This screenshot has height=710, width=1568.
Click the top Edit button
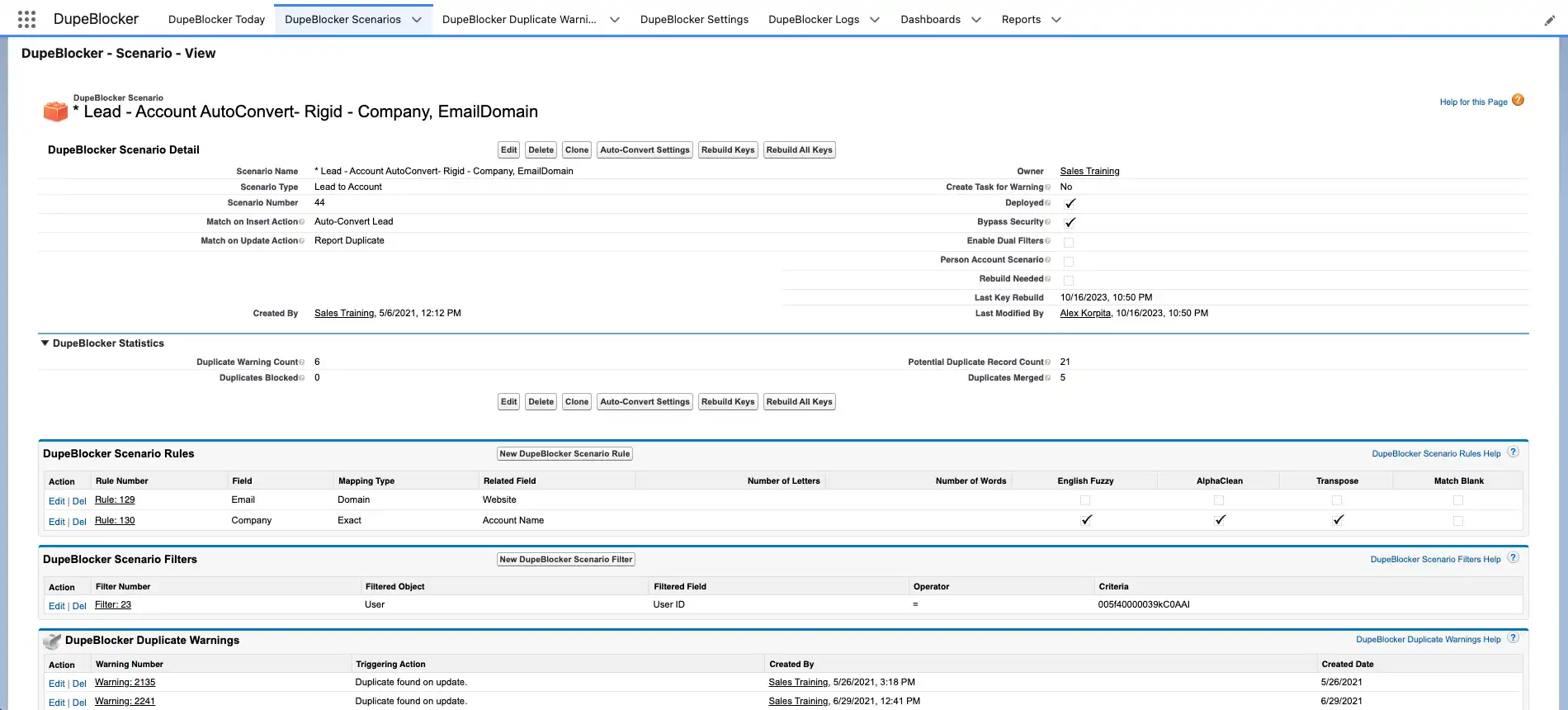pos(509,150)
